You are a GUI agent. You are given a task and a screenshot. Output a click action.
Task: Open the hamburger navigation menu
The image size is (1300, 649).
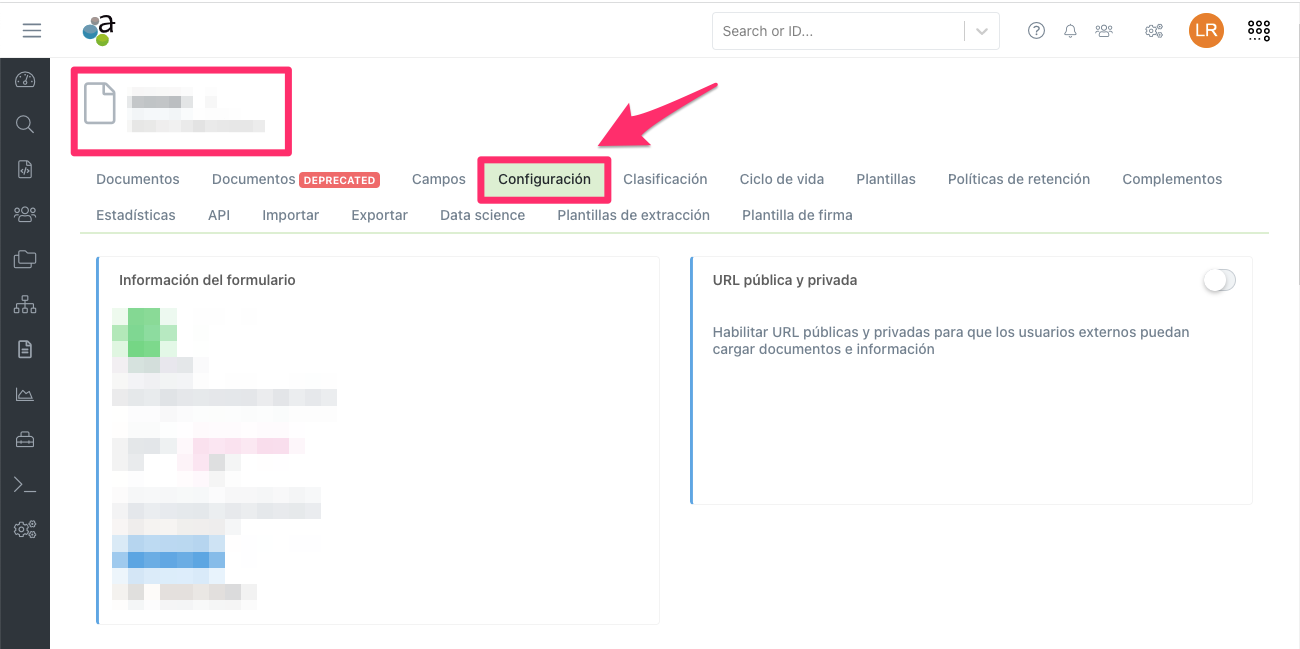point(32,29)
